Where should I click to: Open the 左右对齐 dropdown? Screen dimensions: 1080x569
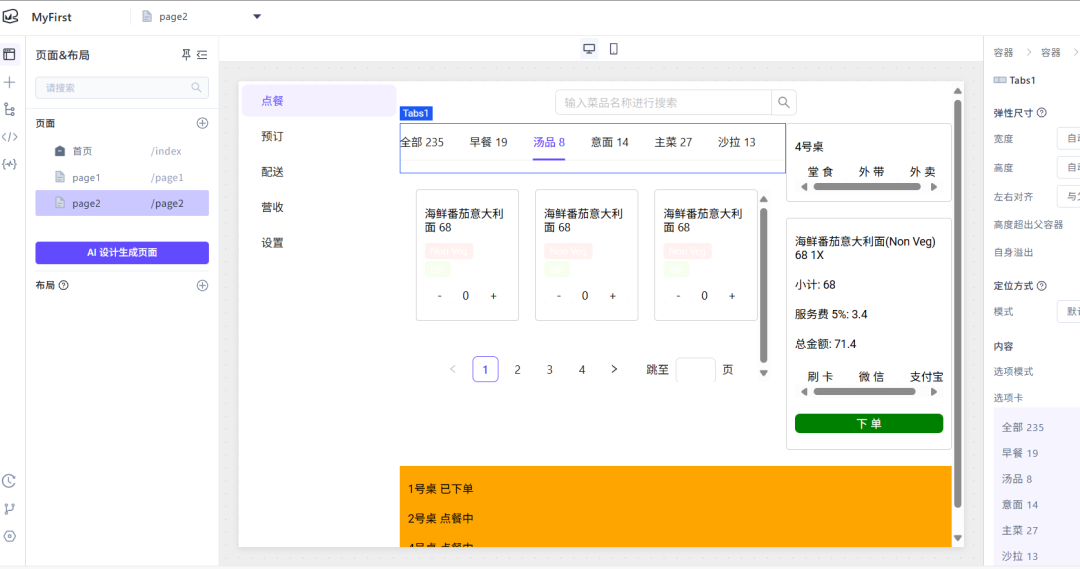(x=1069, y=196)
